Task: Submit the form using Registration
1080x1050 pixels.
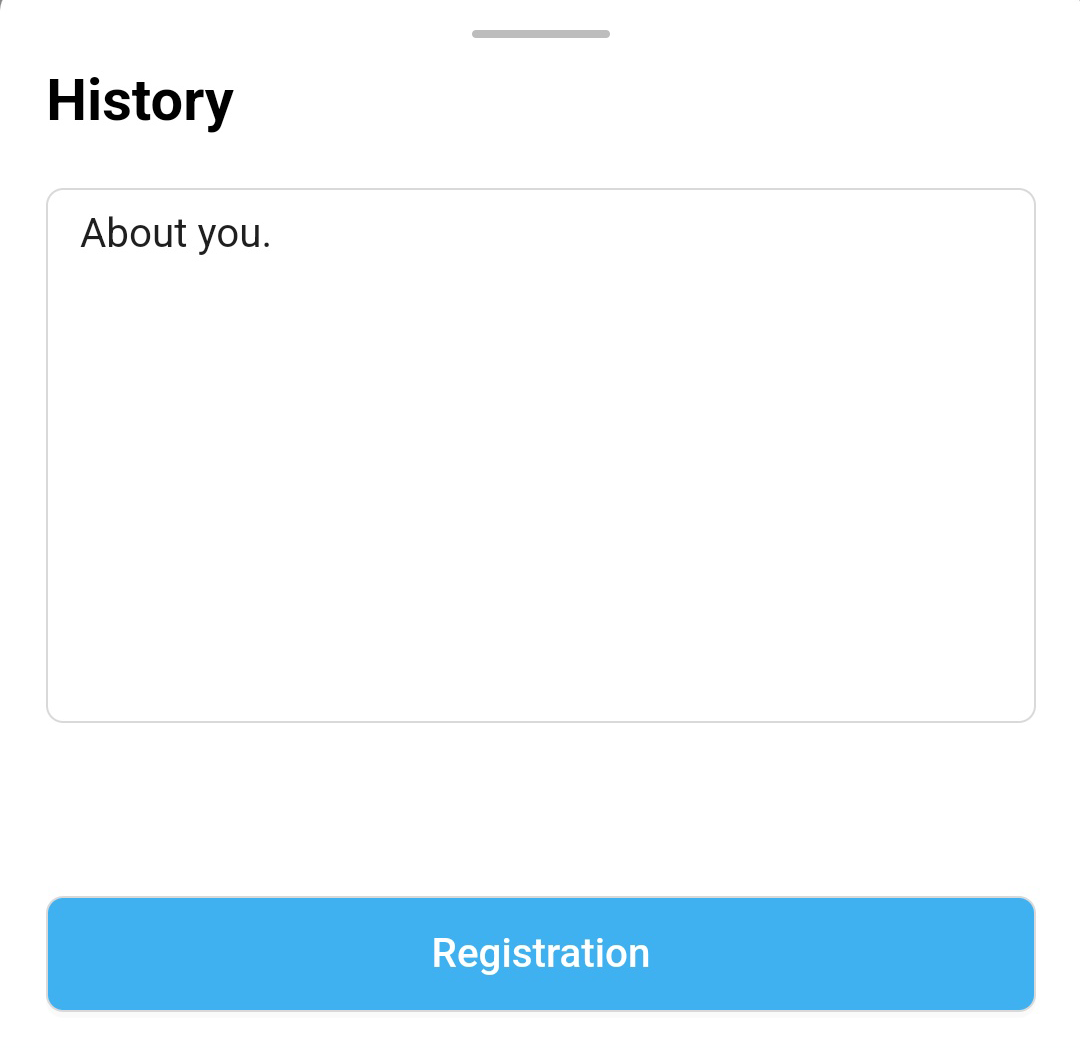Action: [540, 953]
